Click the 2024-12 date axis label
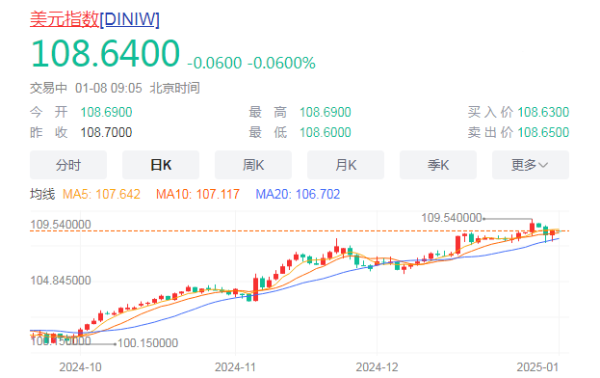The height and width of the screenshot is (378, 600). 377,367
